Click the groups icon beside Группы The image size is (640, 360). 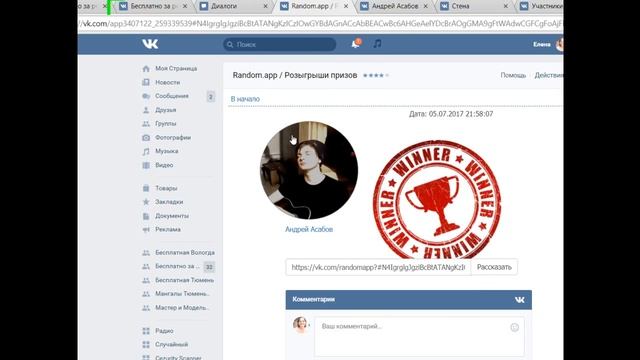[x=146, y=124]
